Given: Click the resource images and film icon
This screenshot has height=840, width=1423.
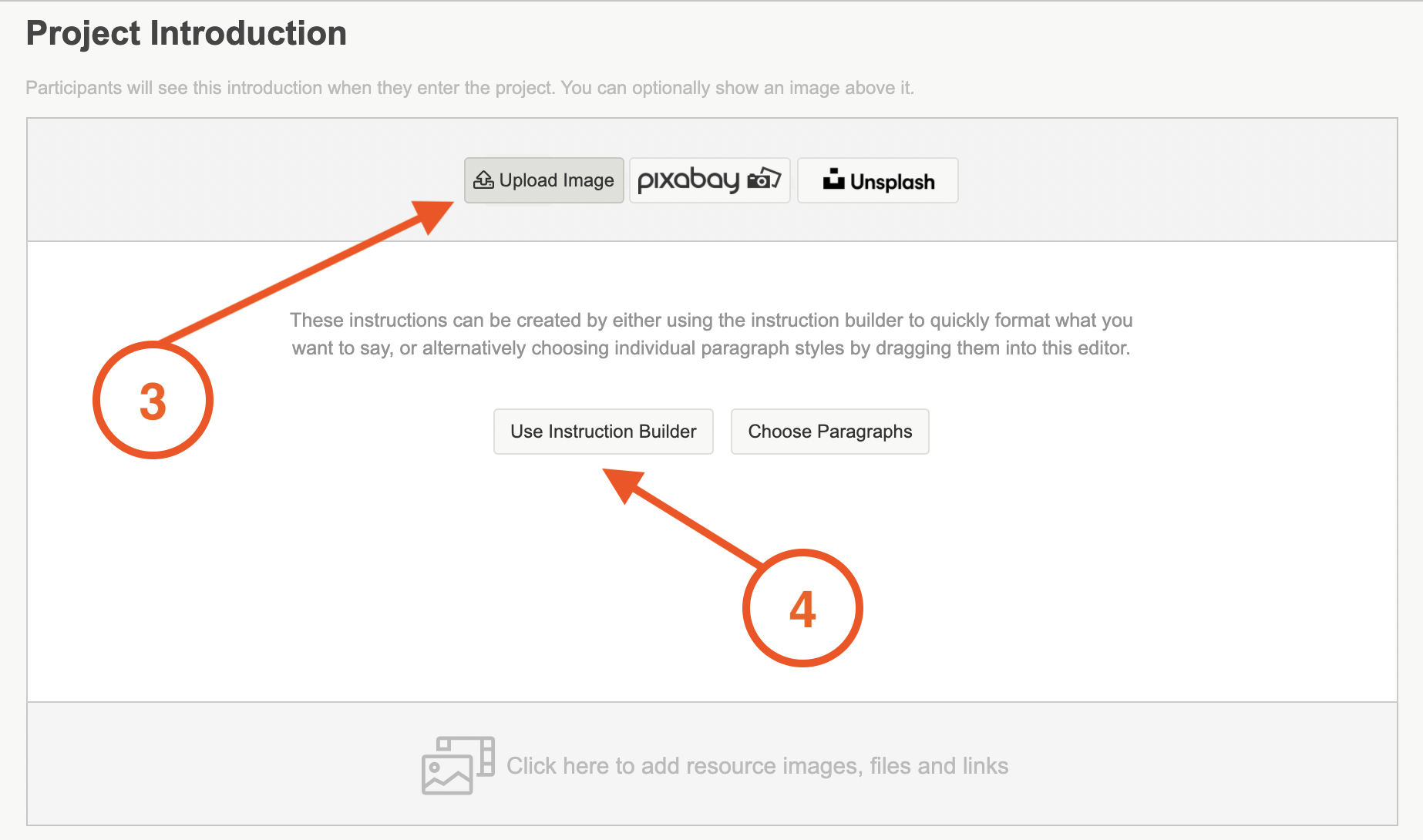Looking at the screenshot, I should [458, 764].
